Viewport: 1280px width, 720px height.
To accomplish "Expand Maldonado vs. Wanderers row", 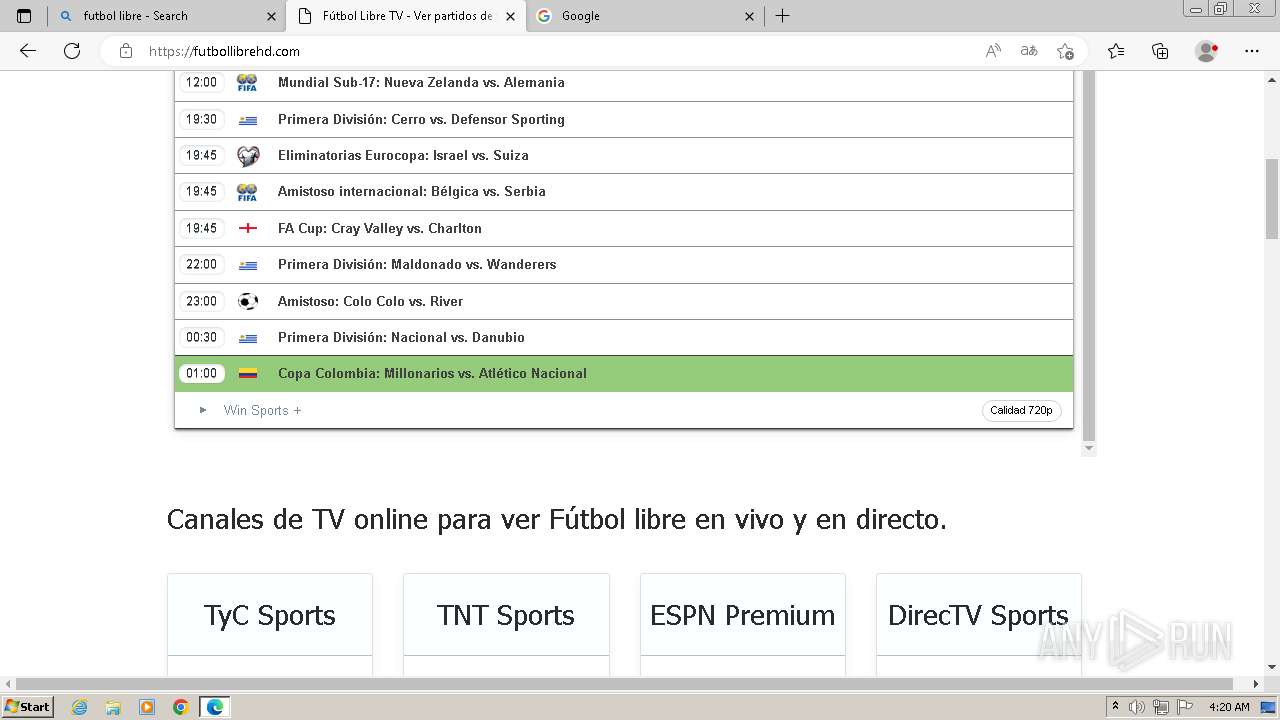I will pyautogui.click(x=624, y=265).
